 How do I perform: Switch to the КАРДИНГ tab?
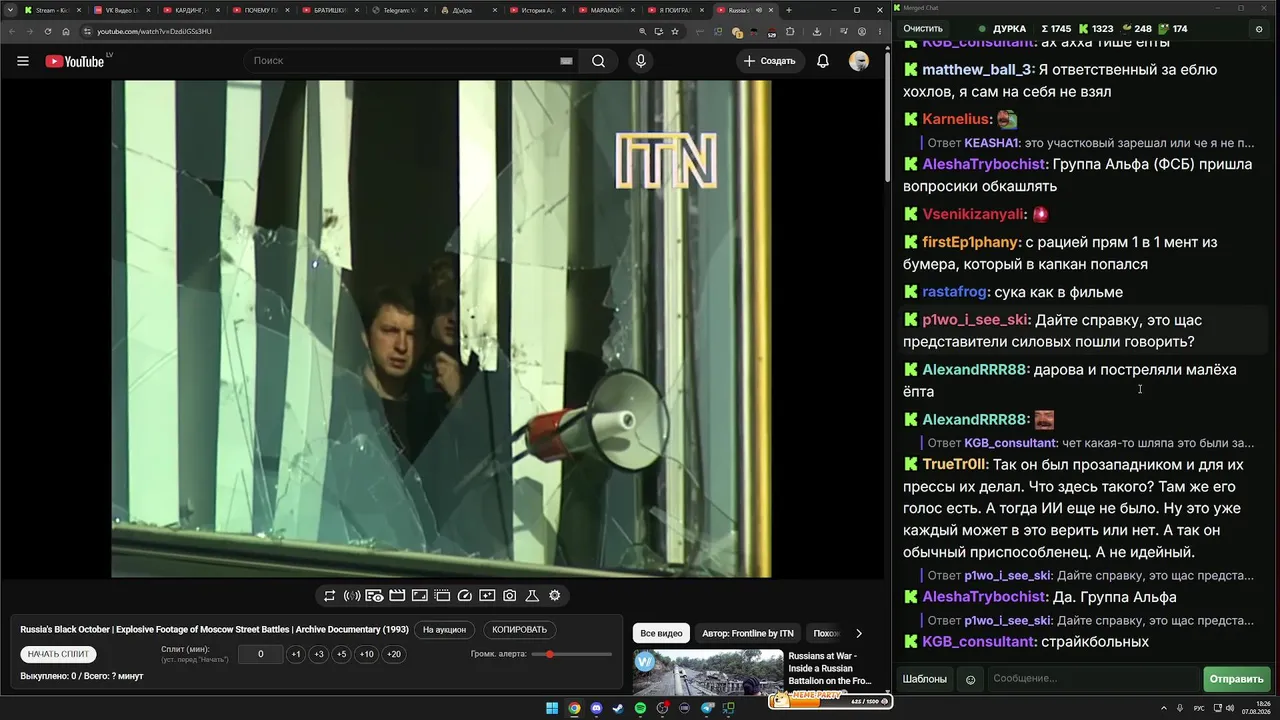pos(190,10)
